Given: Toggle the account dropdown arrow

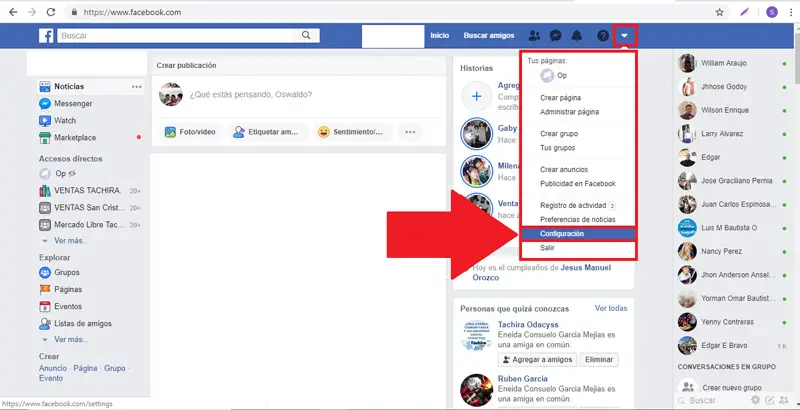Looking at the screenshot, I should (x=624, y=36).
